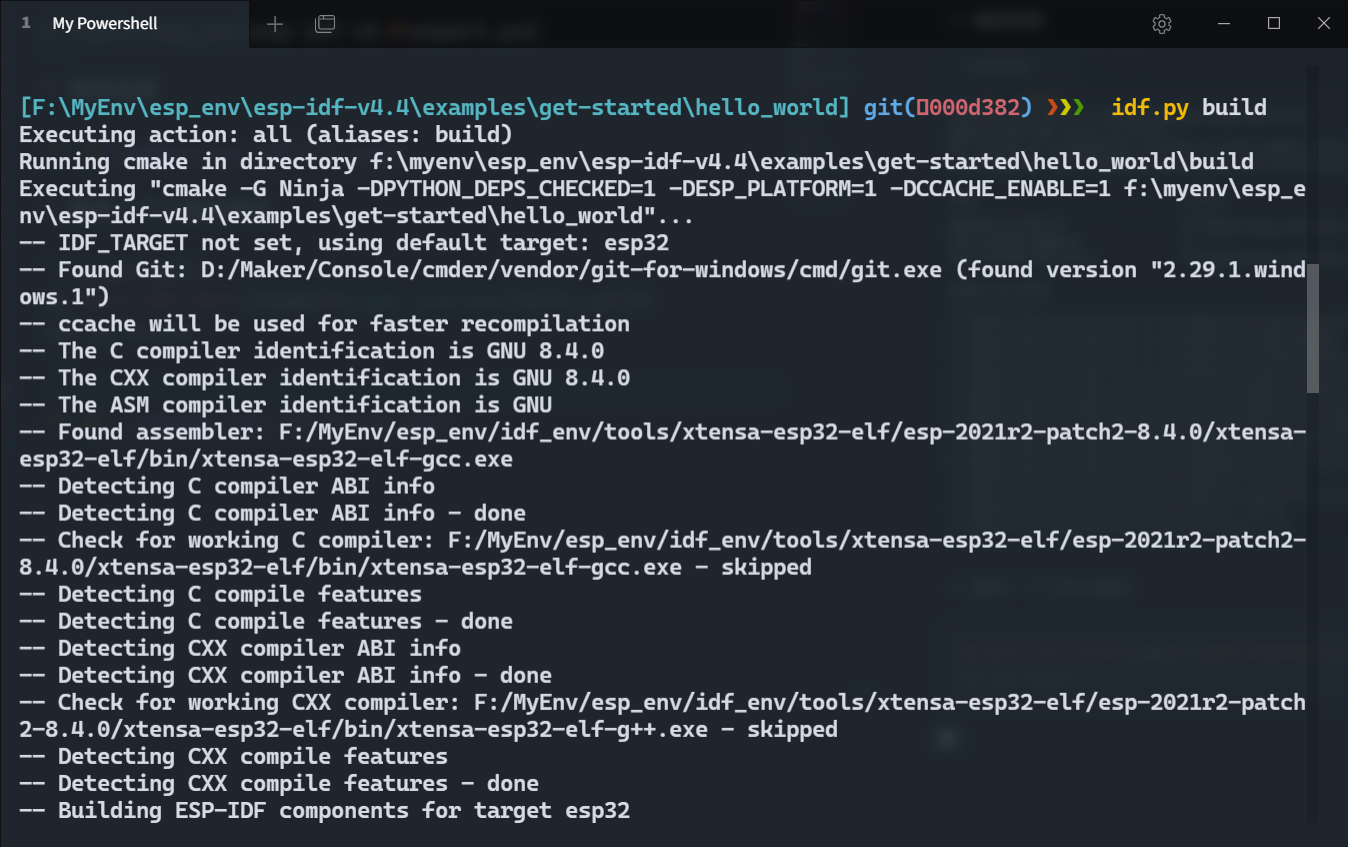Click 'ccache will be used for faster recompilation'
Viewport: 1348px width, 847px height.
coord(324,323)
